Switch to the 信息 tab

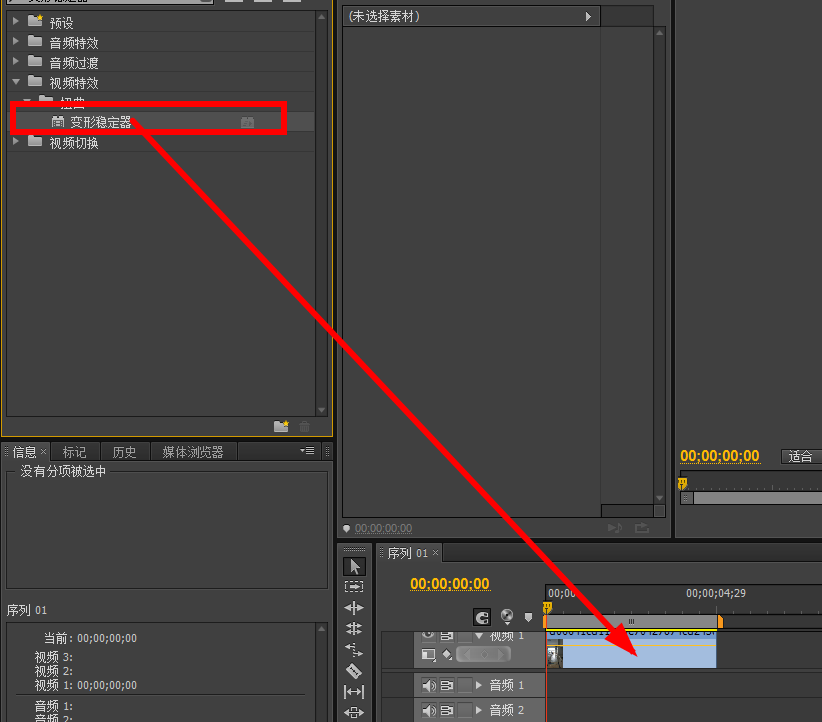click(25, 451)
